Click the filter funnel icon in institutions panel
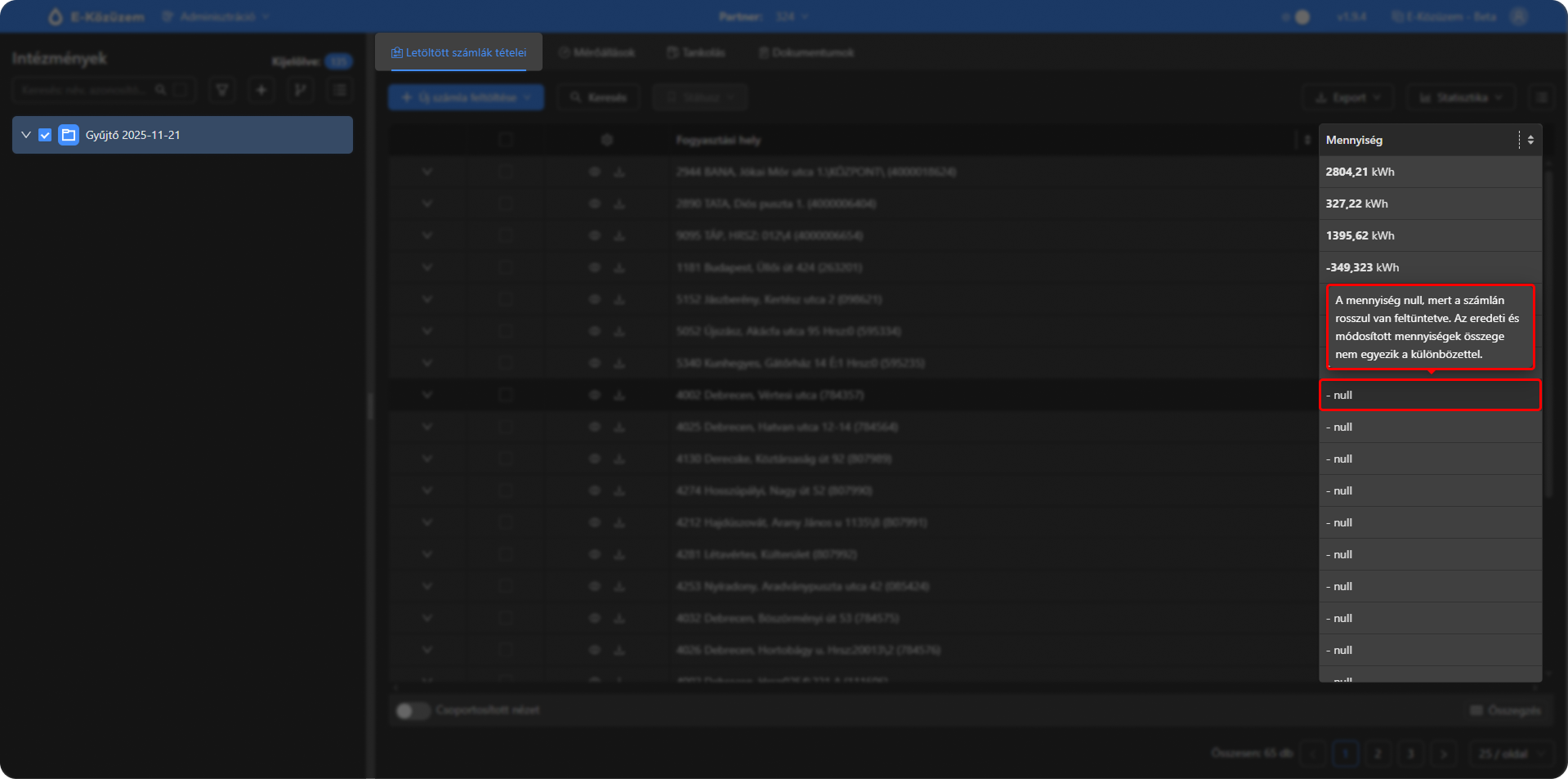1568x779 pixels. (221, 90)
